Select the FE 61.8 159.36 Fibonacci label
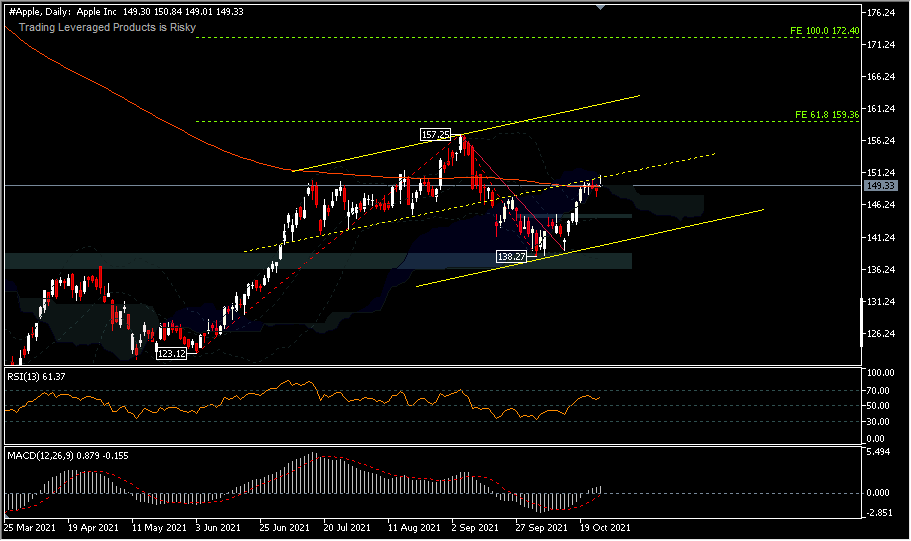The width and height of the screenshot is (911, 541). (827, 115)
